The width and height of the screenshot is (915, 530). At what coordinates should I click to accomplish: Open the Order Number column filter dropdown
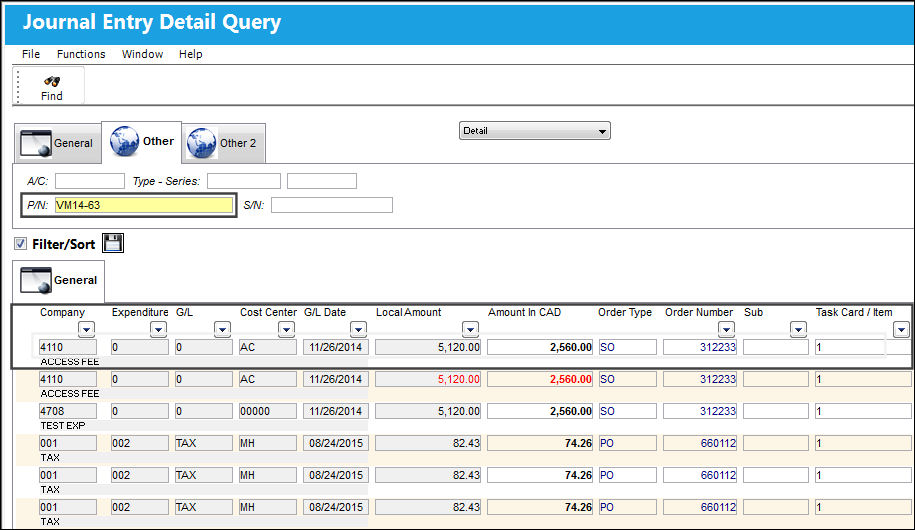point(726,330)
